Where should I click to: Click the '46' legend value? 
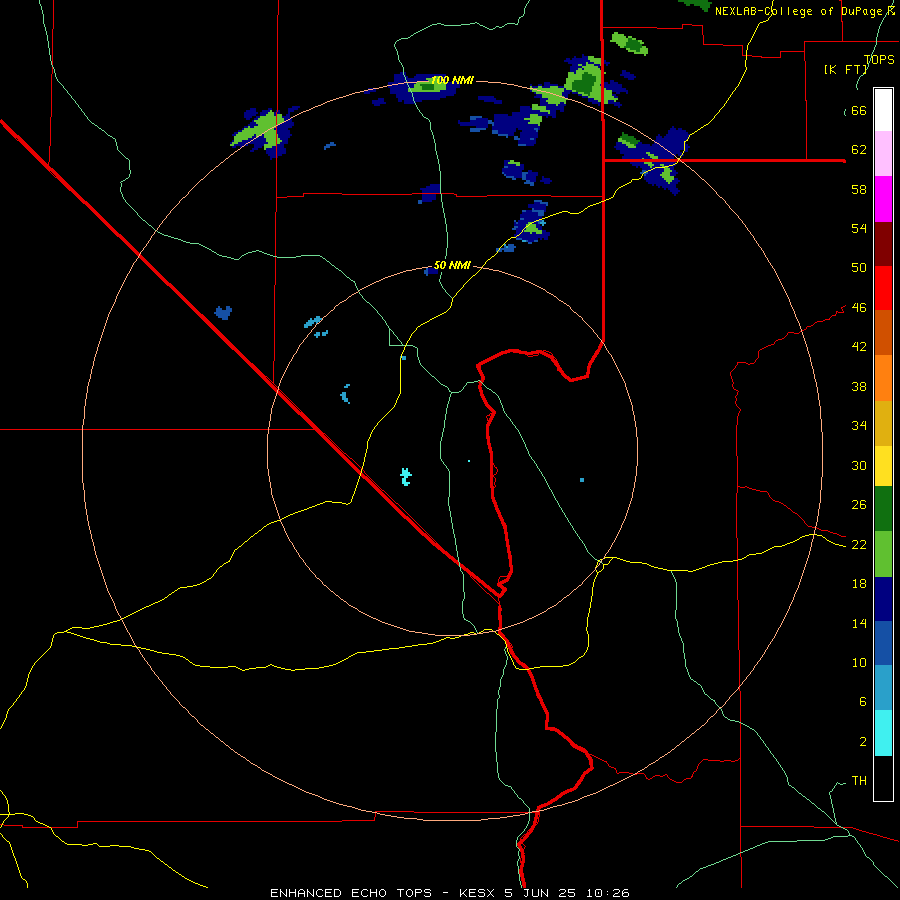point(859,308)
